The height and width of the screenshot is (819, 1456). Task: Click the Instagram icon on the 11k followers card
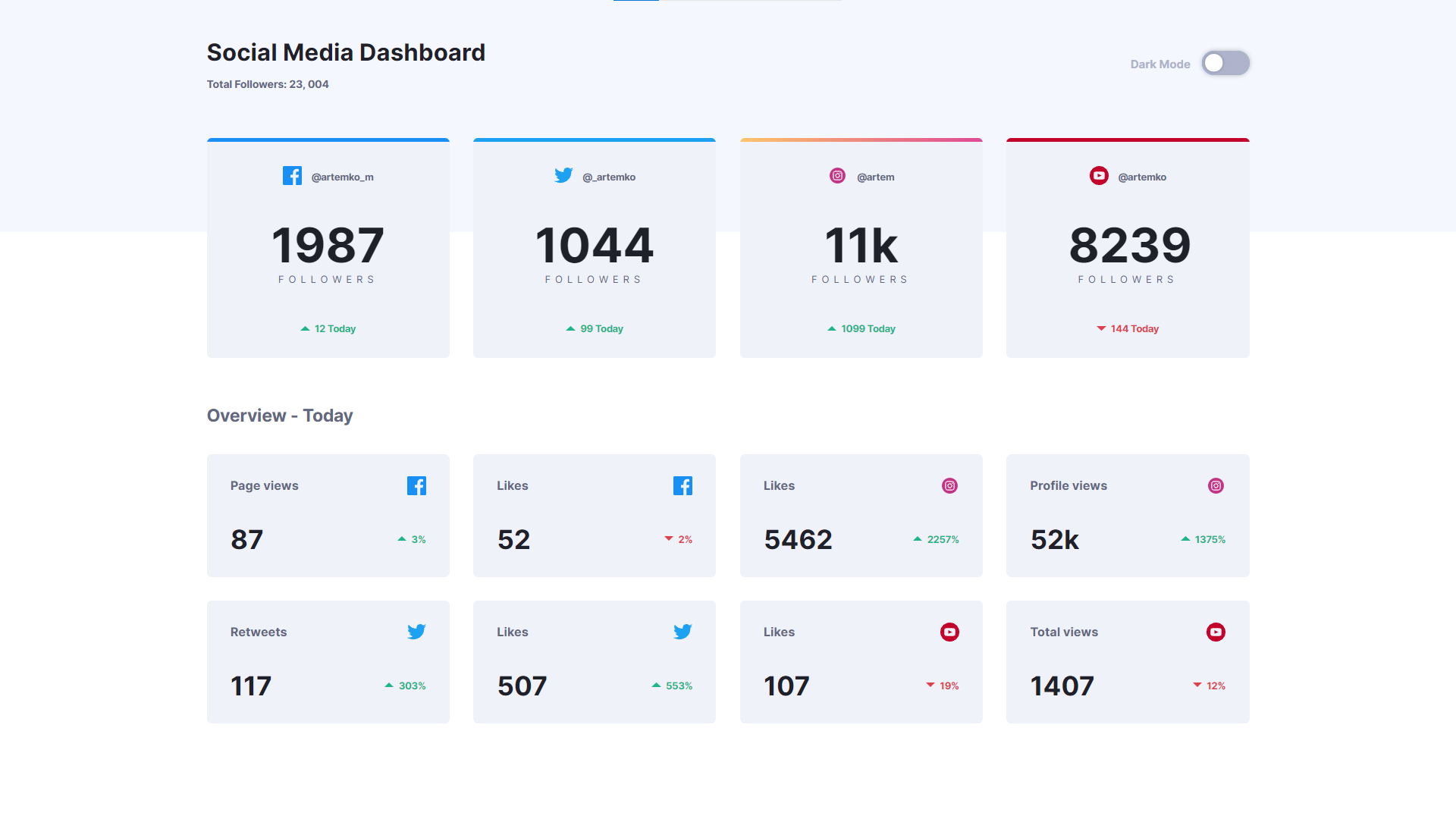(x=837, y=175)
